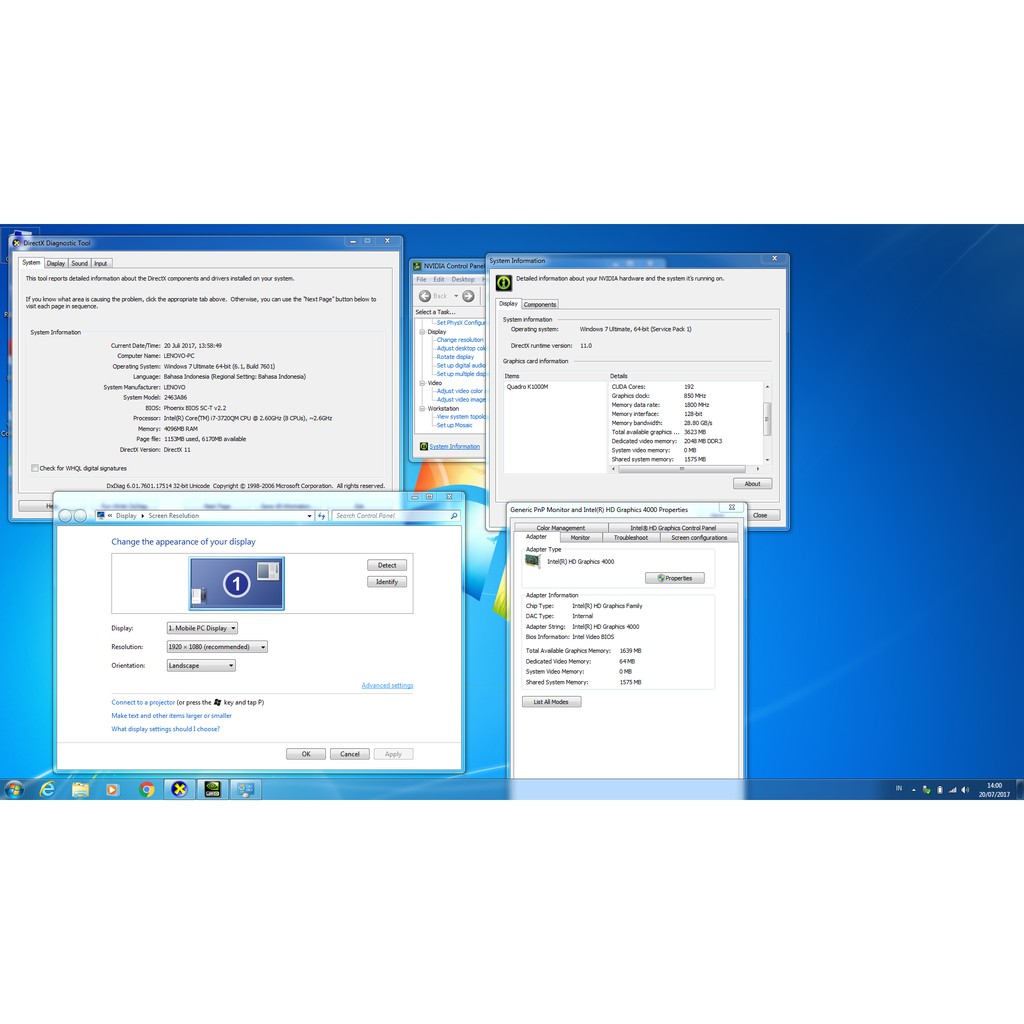Screen dimensions: 1024x1024
Task: Switch to DirectX Diagnostic taskbar icon
Action: coord(179,789)
